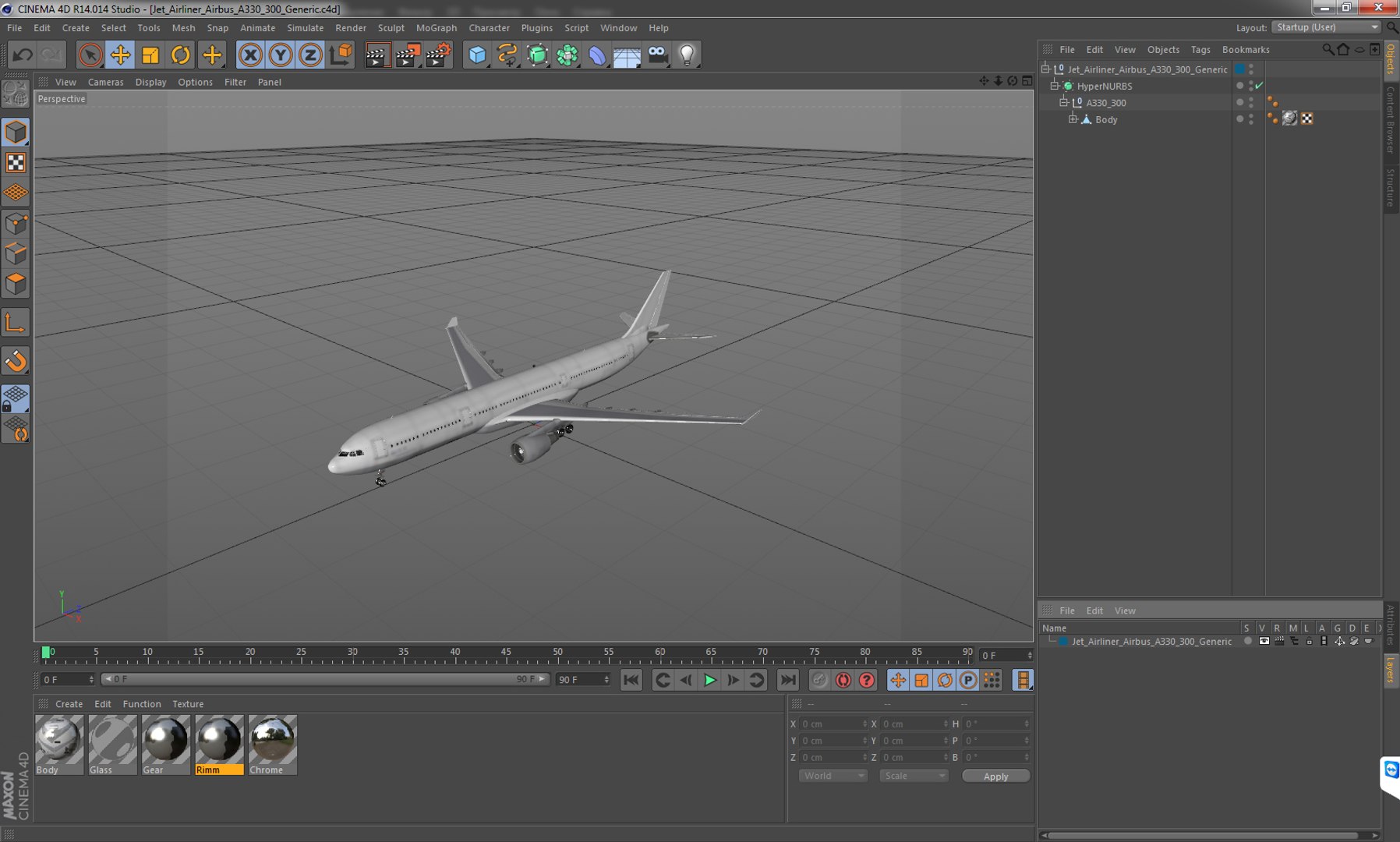Collapse the HyperNURBS tree node
Viewport: 1400px width, 842px height.
click(1055, 86)
